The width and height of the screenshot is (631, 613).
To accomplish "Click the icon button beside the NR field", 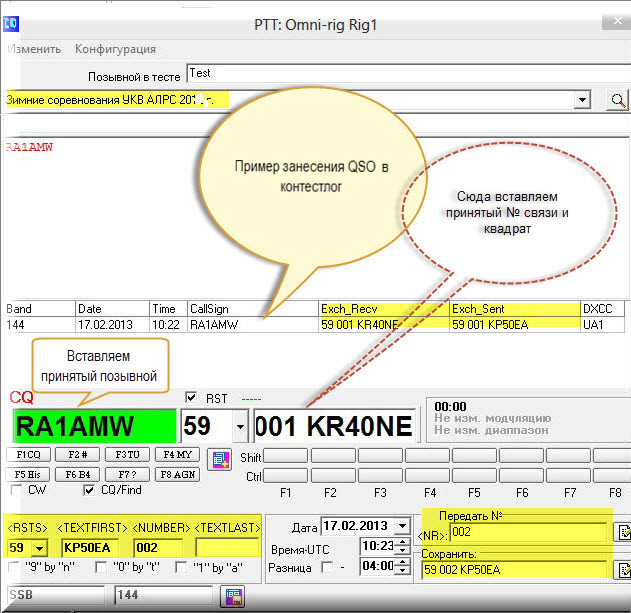I will point(622,532).
